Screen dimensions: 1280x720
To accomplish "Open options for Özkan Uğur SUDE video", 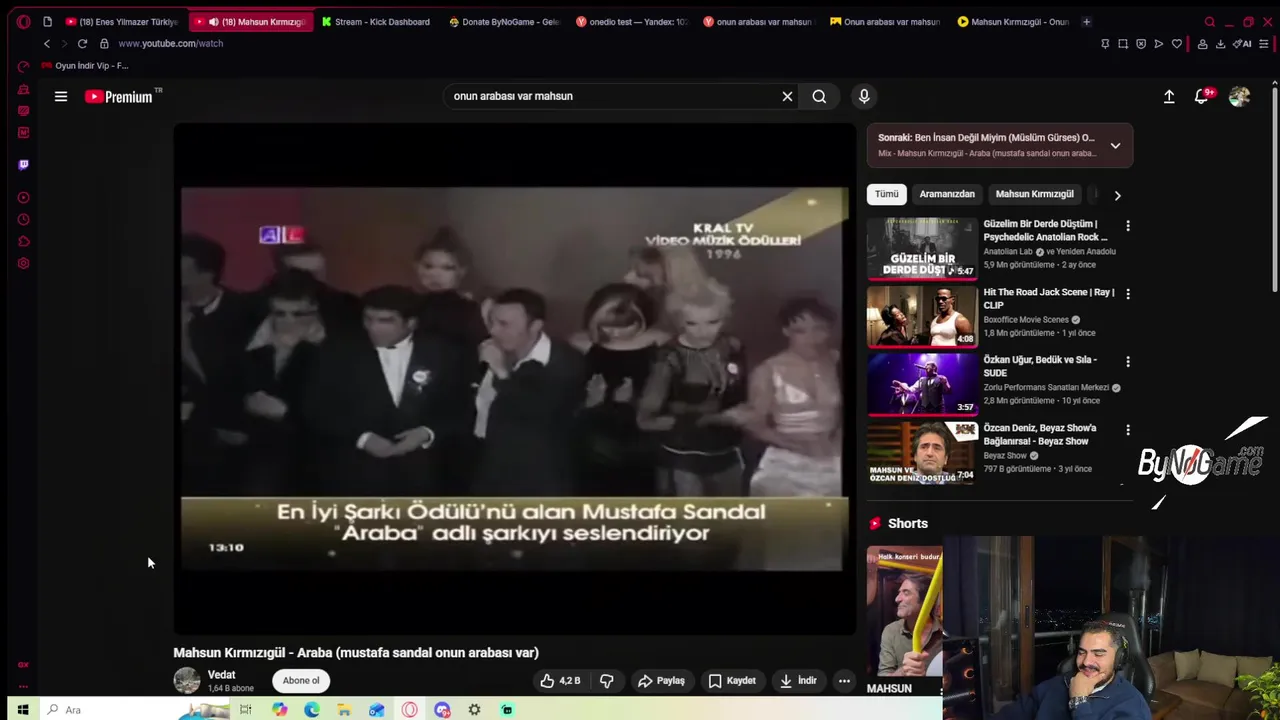I will pos(1127,362).
